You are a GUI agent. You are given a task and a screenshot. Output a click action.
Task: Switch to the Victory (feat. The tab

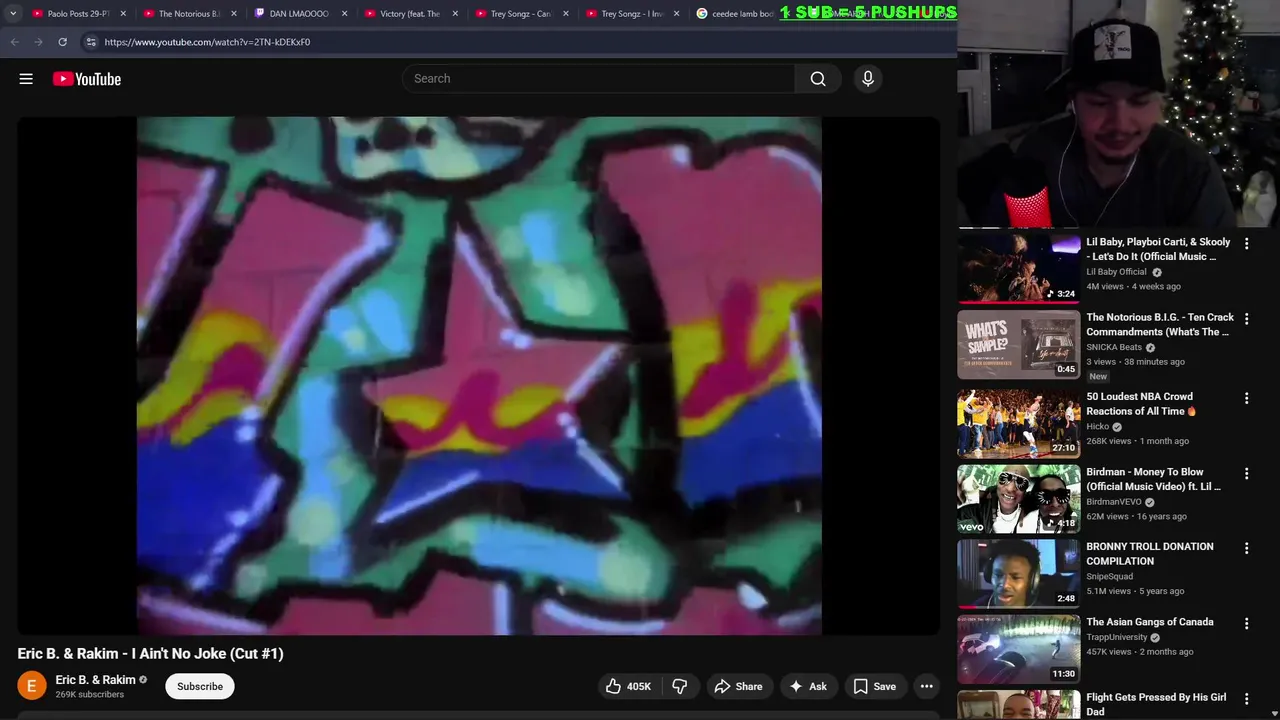[x=410, y=14]
